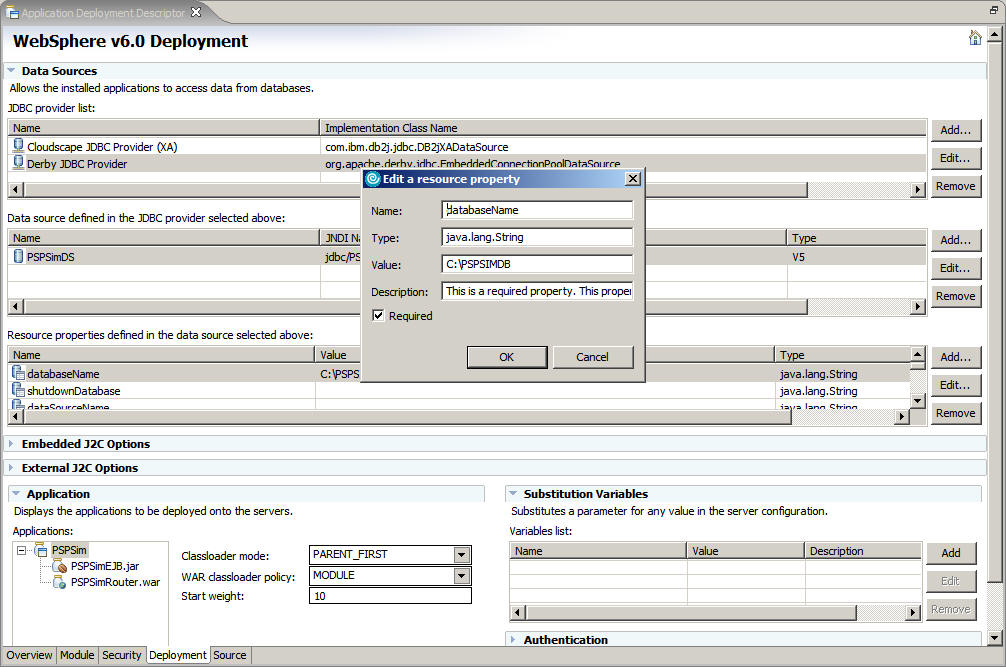Image resolution: width=1006 pixels, height=667 pixels.
Task: Click Remove beside the data source table
Action: (956, 296)
